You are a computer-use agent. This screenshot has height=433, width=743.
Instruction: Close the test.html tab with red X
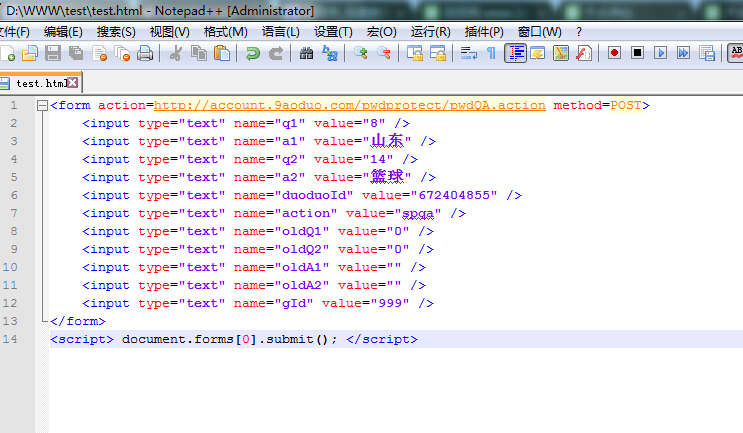[72, 83]
